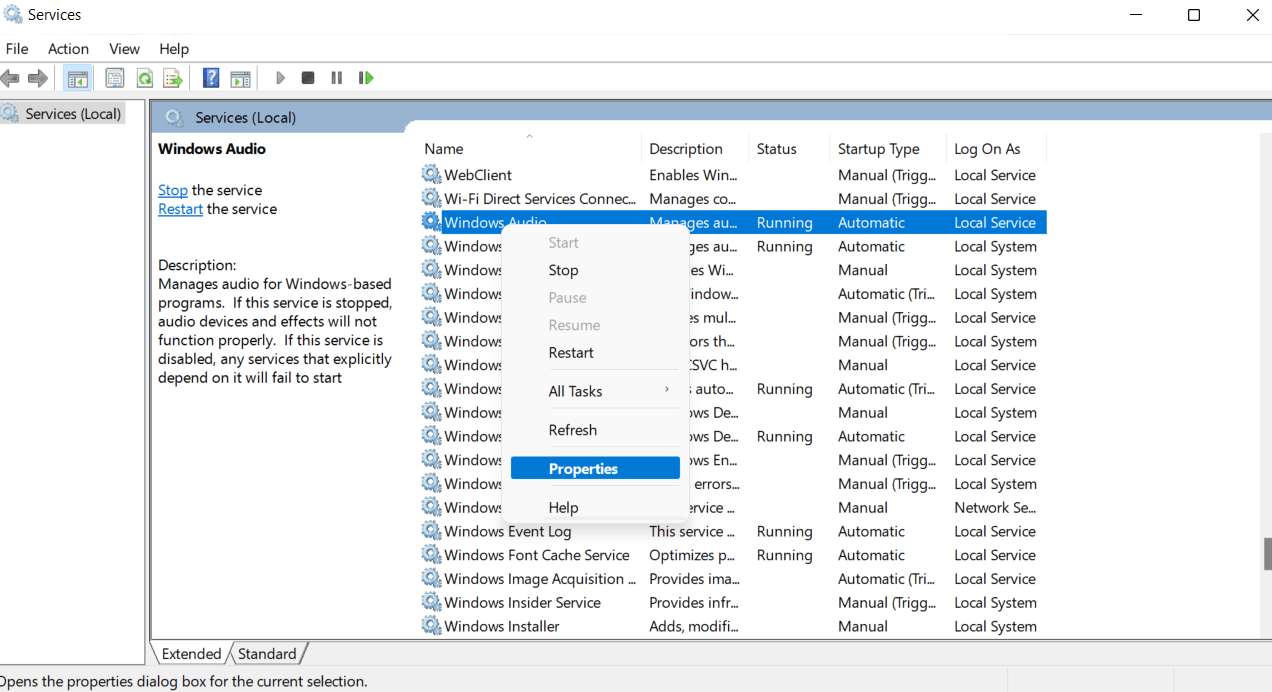This screenshot has height=692, width=1272.
Task: Click the Back arrow in toolbar
Action: (x=10, y=78)
